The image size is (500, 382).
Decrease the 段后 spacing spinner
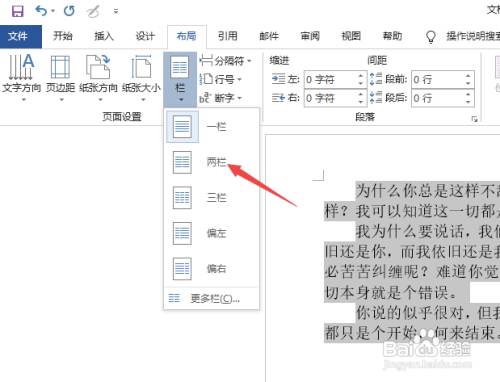pos(468,102)
